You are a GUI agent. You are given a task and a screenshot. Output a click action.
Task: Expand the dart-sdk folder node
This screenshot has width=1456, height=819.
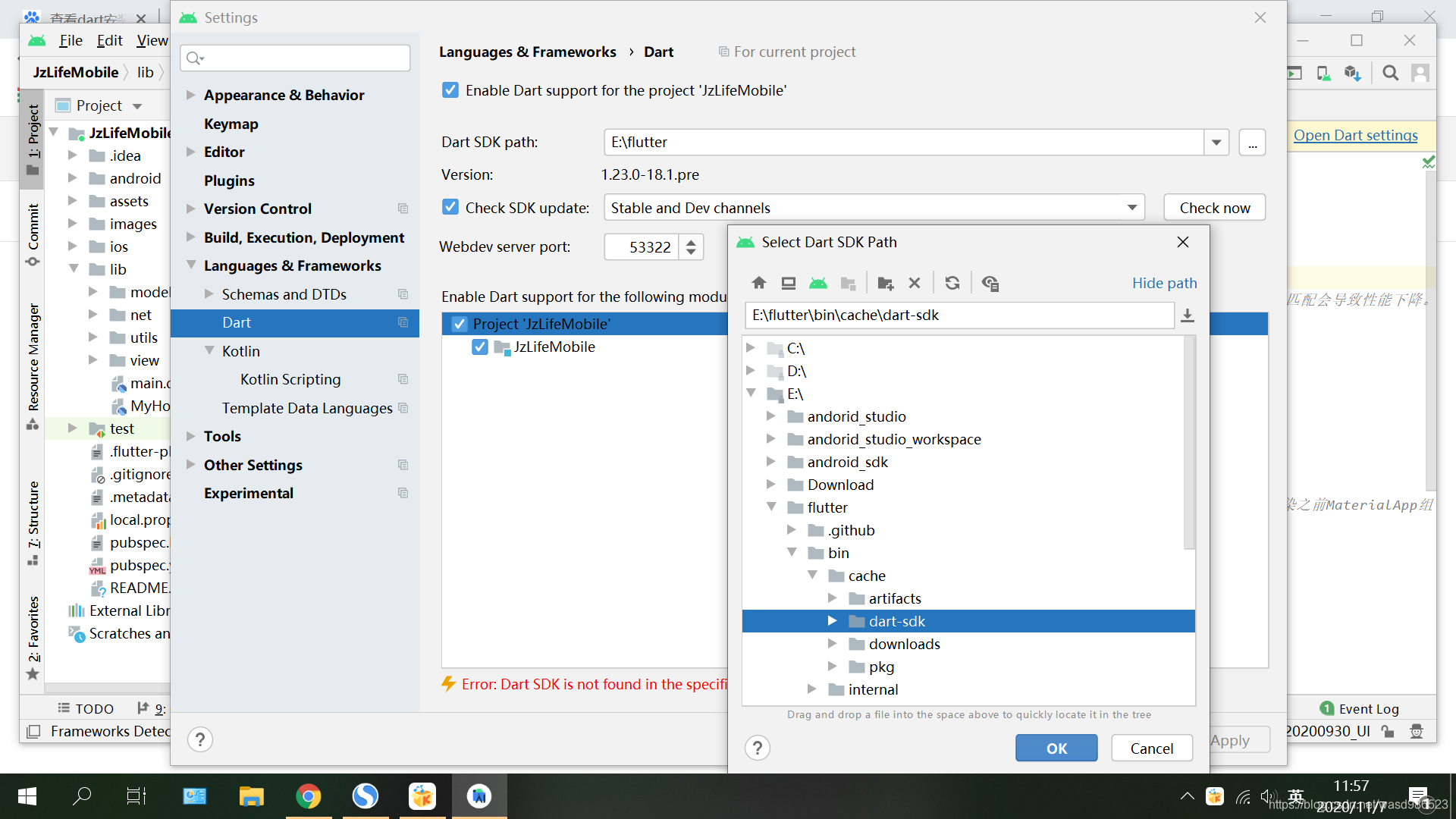tap(832, 620)
